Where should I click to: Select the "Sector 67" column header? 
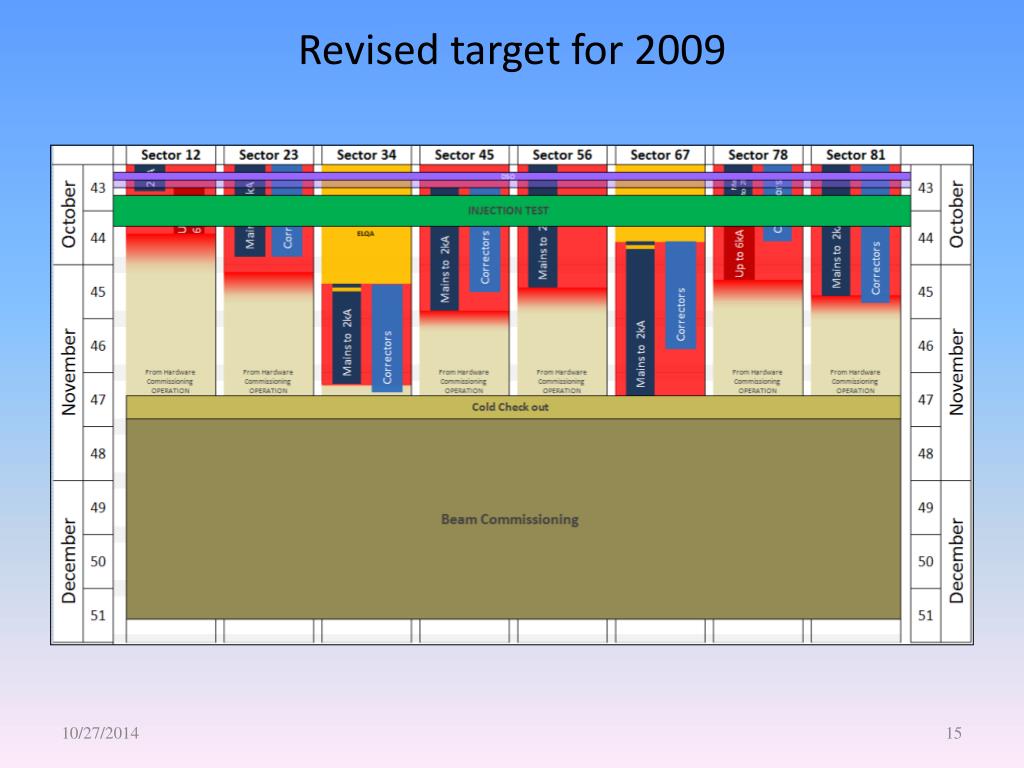click(660, 155)
